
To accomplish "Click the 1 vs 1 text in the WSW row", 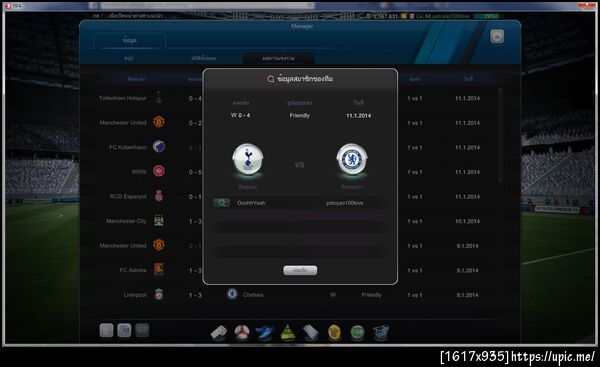I will 415,172.
